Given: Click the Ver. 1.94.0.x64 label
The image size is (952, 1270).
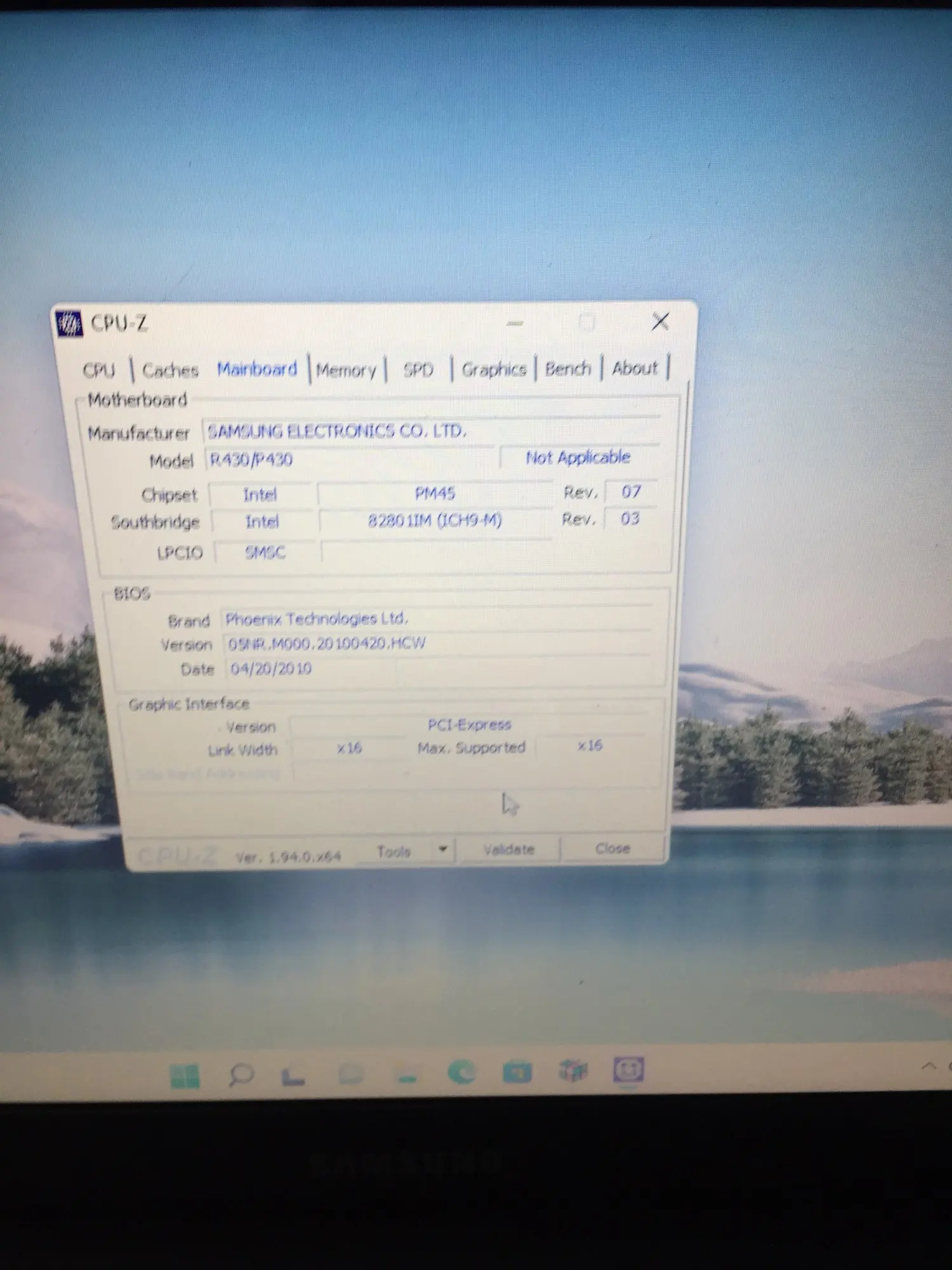Looking at the screenshot, I should 288,857.
